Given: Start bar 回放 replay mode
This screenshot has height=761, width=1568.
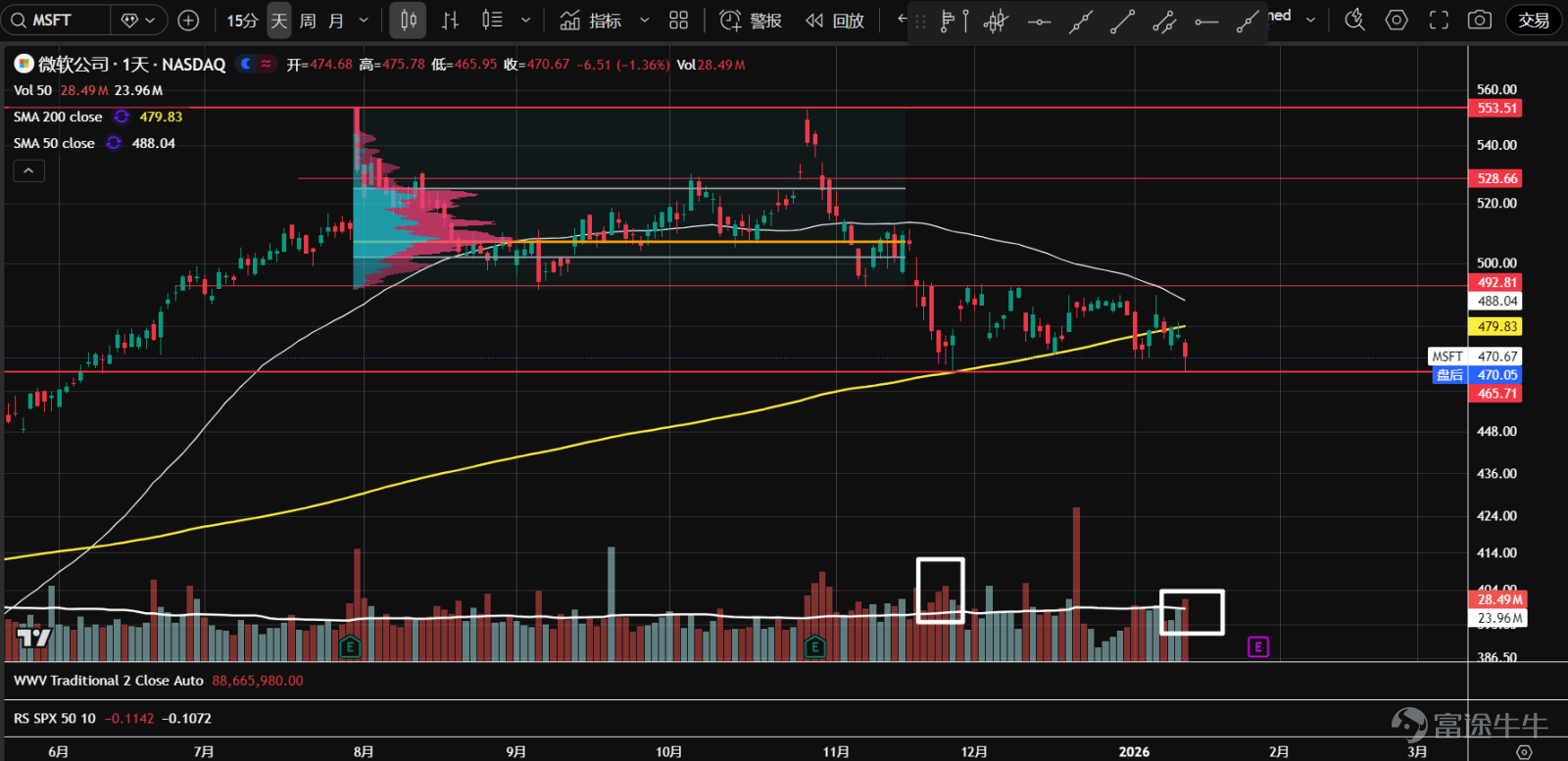Looking at the screenshot, I should point(835,20).
